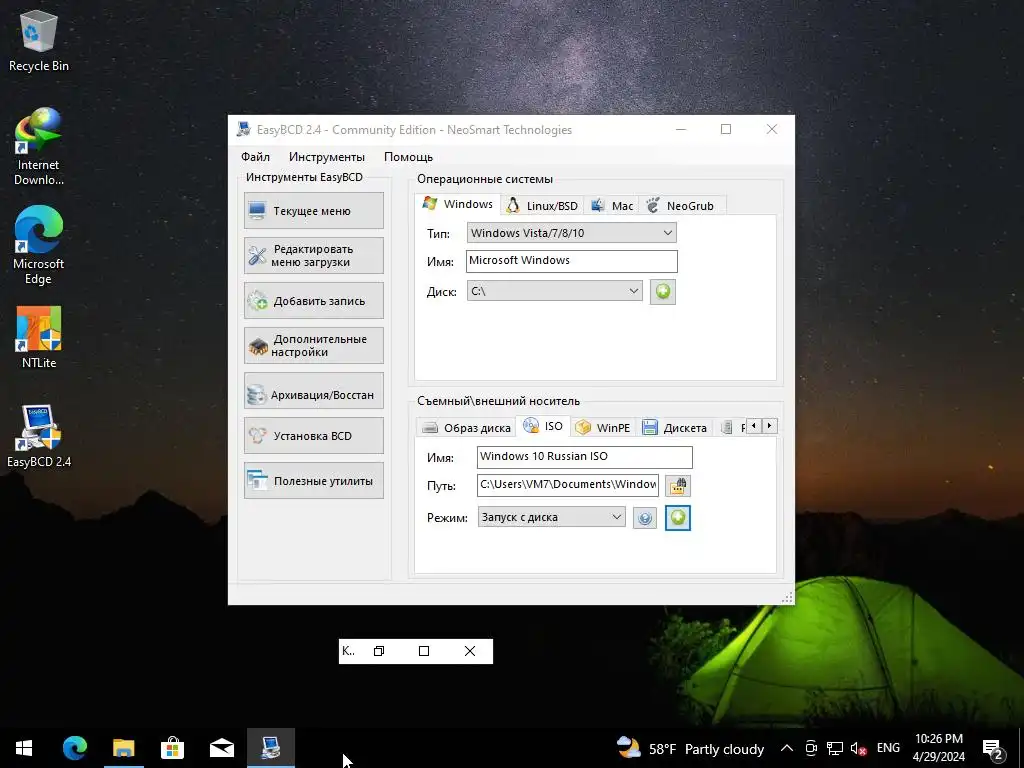Click the ISO disc icon

(531, 425)
